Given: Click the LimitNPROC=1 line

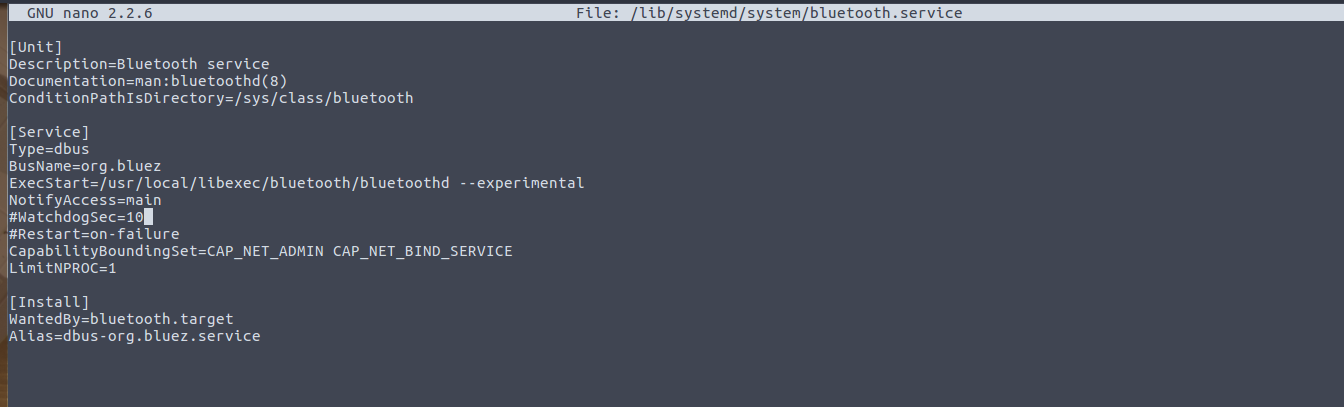Looking at the screenshot, I should click(x=63, y=268).
